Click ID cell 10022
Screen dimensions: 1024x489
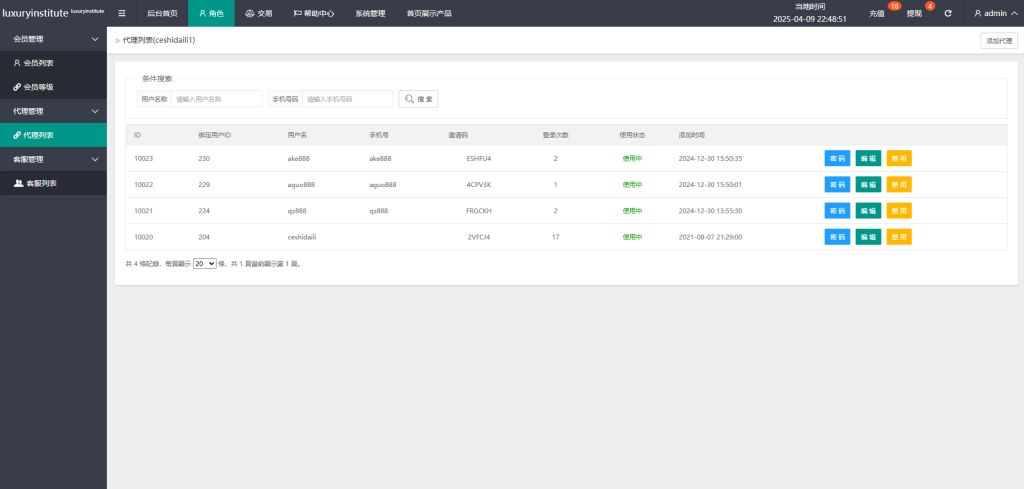pyautogui.click(x=143, y=185)
